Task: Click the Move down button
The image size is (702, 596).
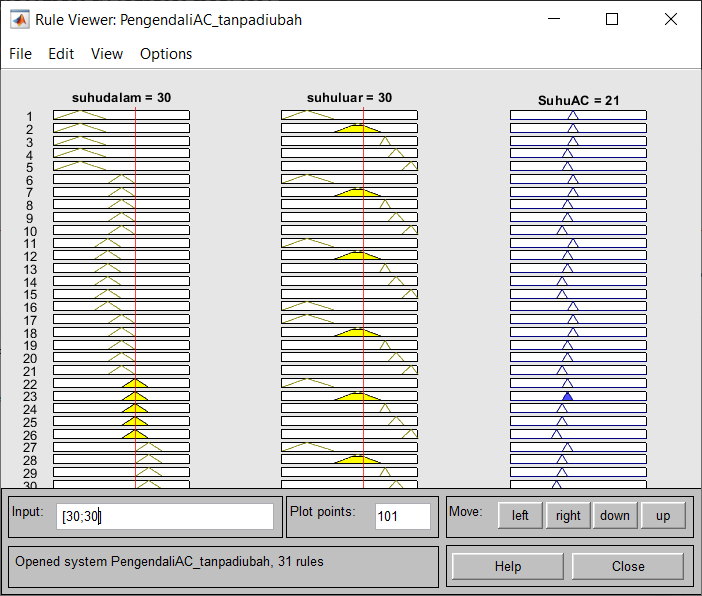Action: 615,515
